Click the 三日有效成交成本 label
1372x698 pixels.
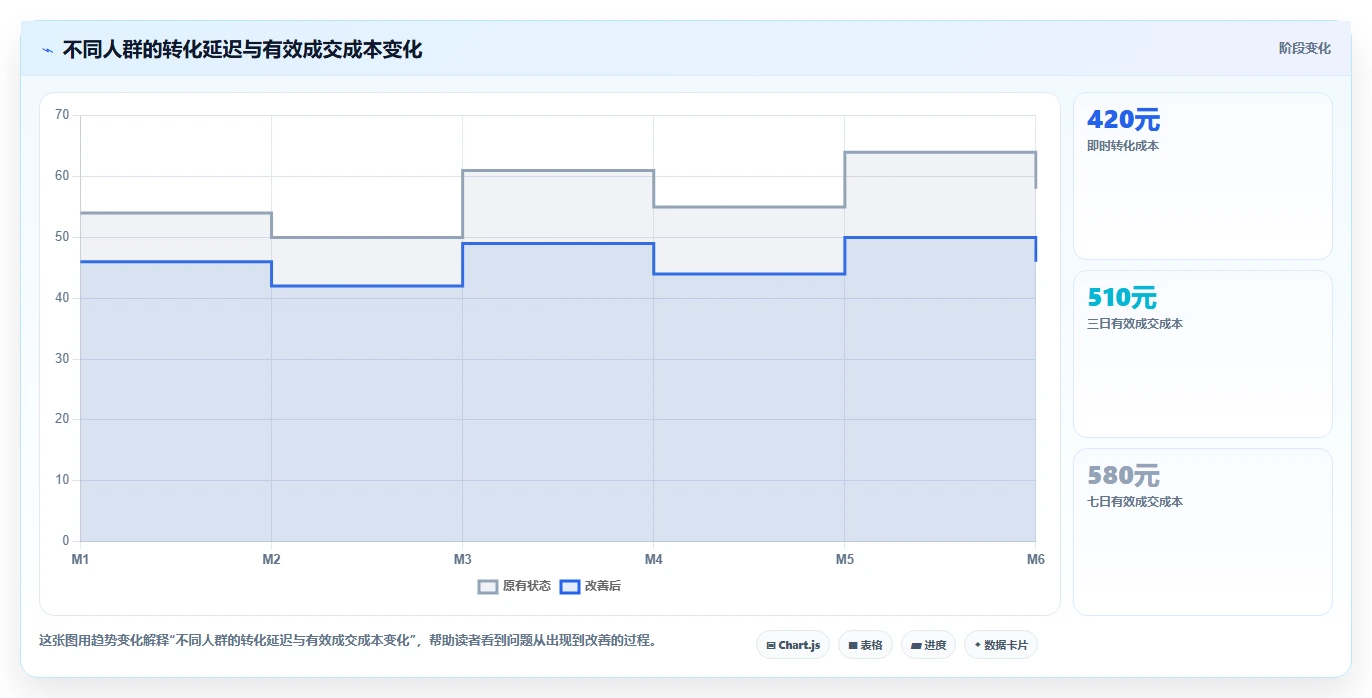point(1134,324)
